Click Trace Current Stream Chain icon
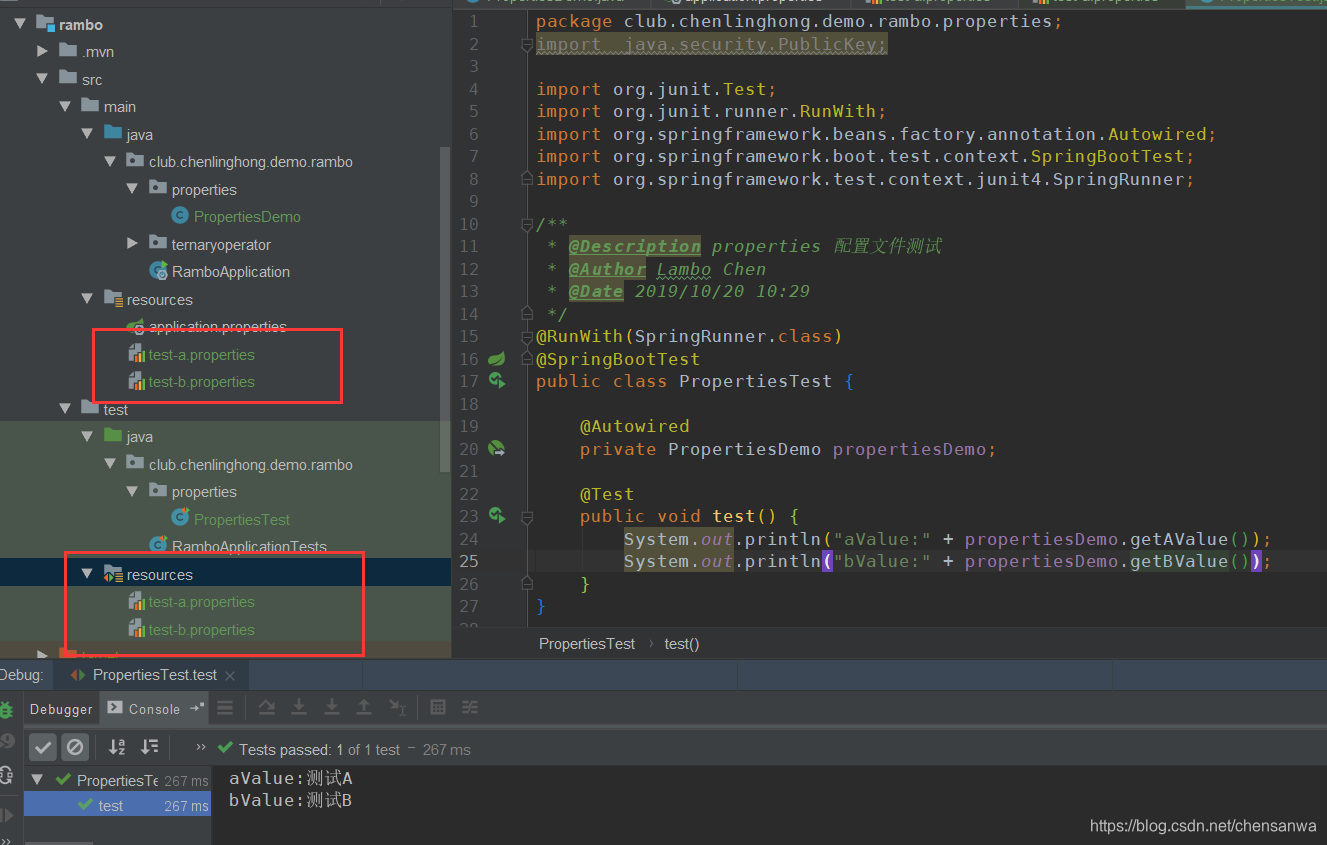 (x=470, y=708)
